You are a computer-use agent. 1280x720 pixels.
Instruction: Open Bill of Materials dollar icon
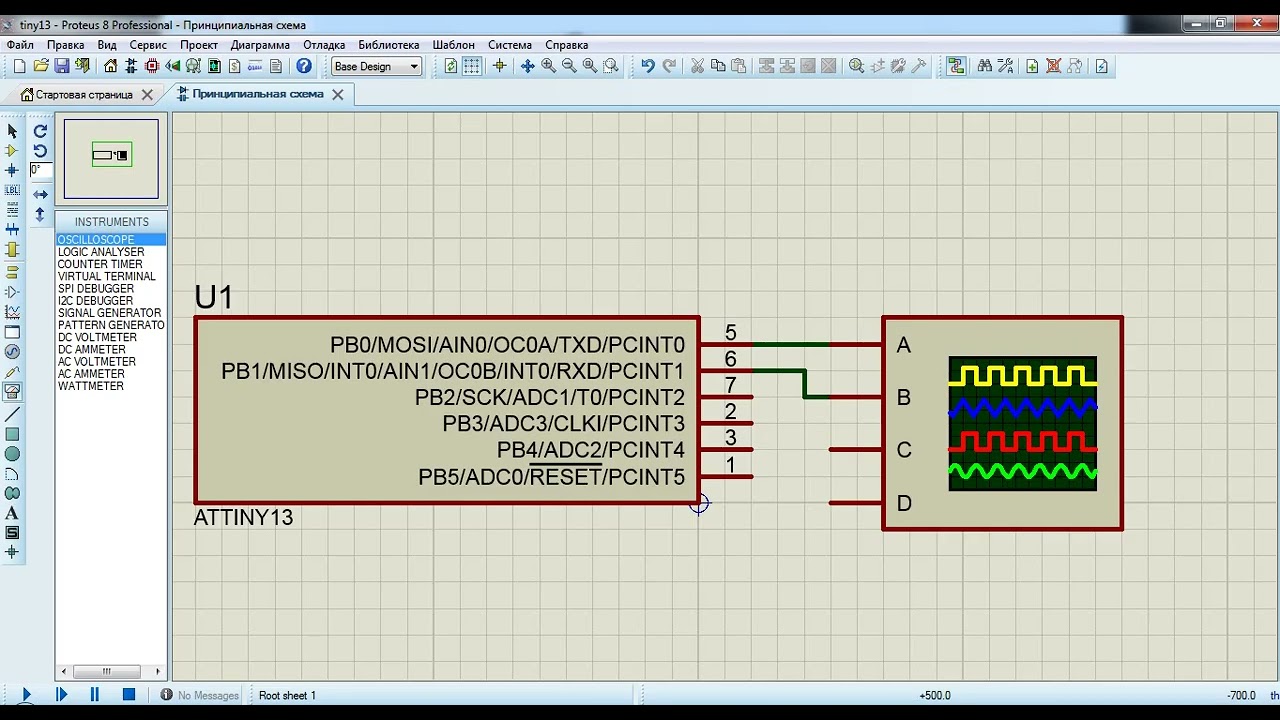pos(235,66)
